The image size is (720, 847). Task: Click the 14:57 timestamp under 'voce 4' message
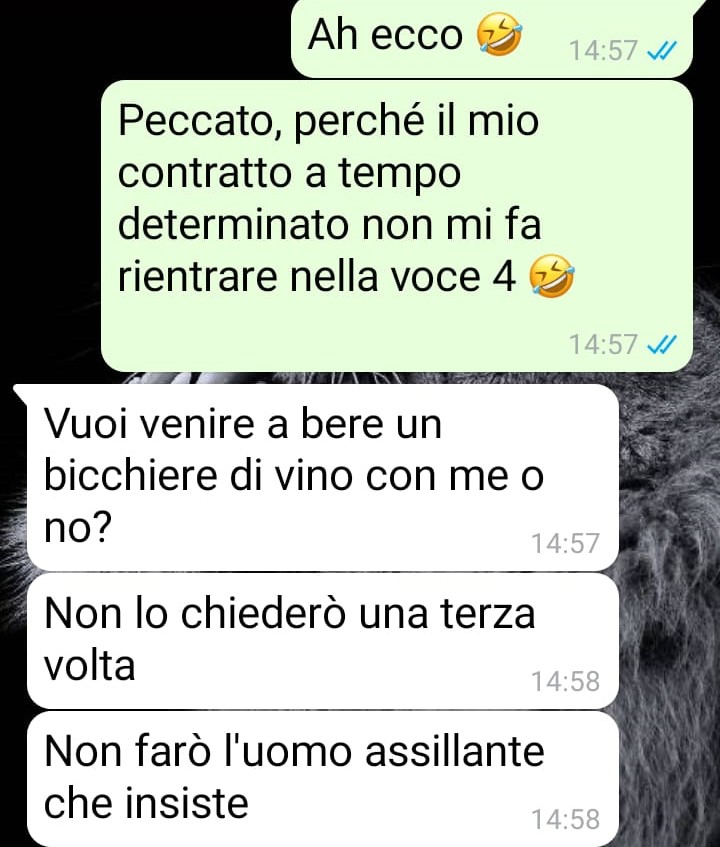(603, 344)
